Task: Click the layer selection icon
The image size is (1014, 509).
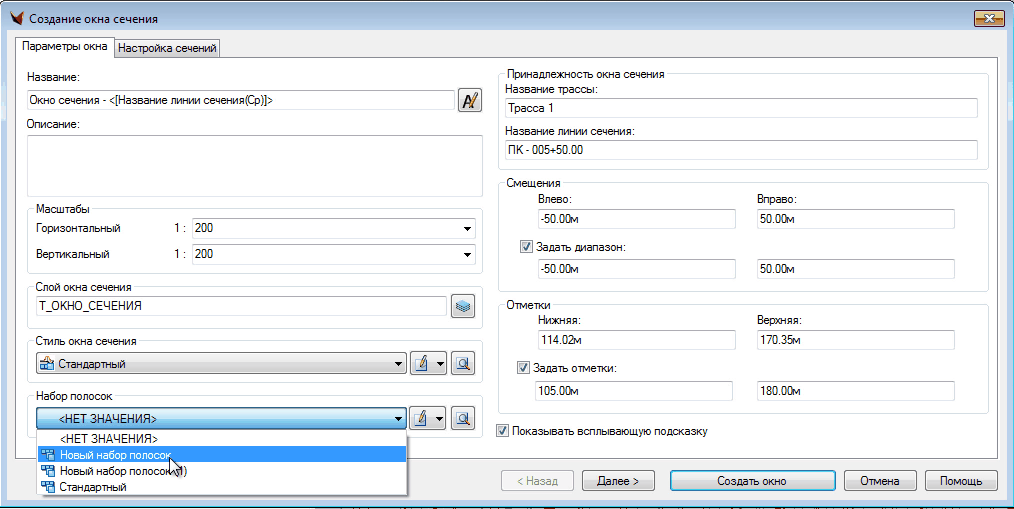Action: pyautogui.click(x=462, y=307)
